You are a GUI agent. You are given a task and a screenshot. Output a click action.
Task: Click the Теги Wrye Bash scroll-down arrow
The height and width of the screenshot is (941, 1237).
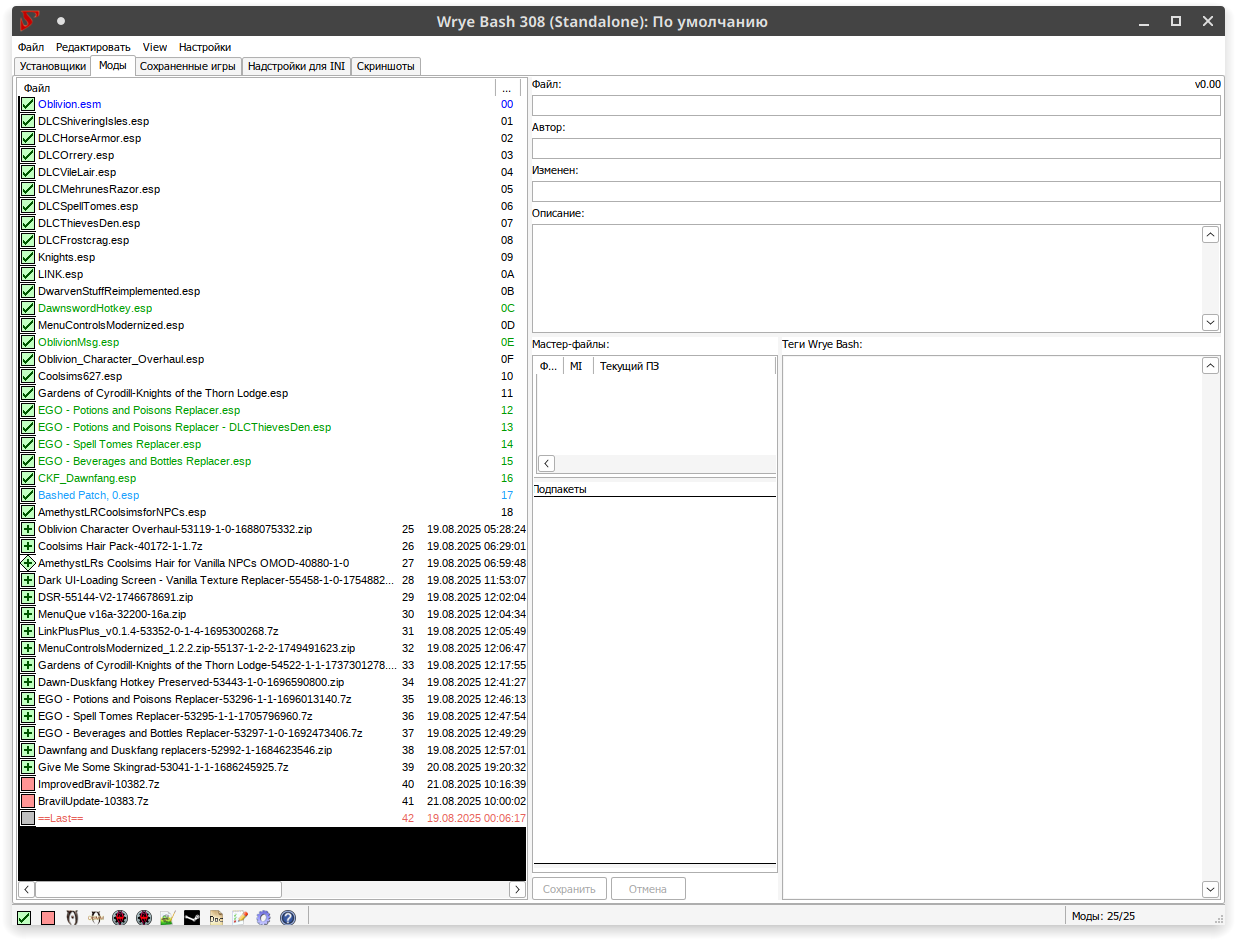point(1210,889)
